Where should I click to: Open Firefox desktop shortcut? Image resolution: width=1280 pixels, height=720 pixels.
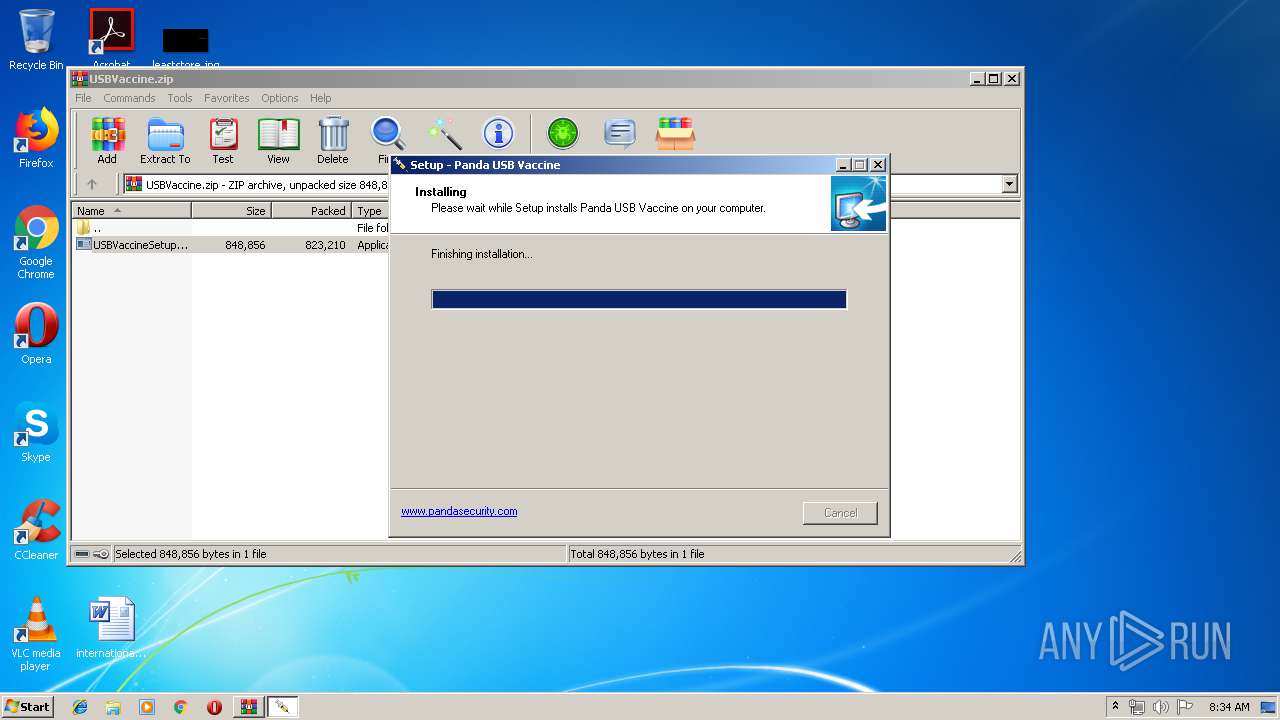coord(36,138)
